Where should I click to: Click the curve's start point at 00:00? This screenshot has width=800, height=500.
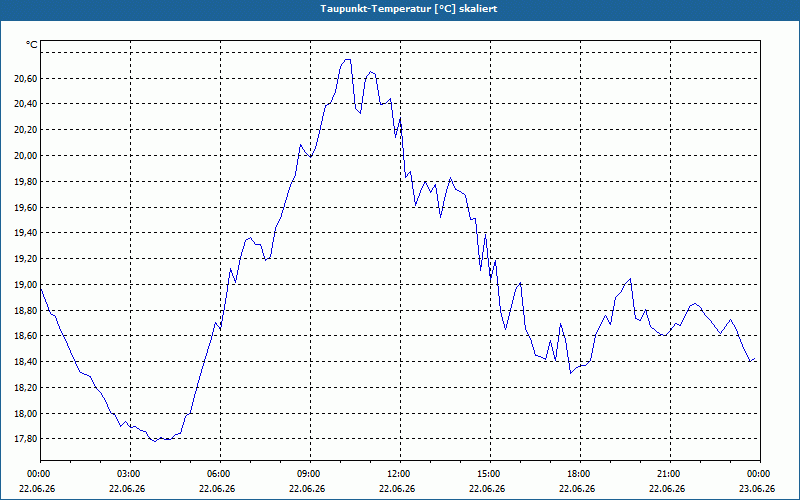pyautogui.click(x=41, y=289)
